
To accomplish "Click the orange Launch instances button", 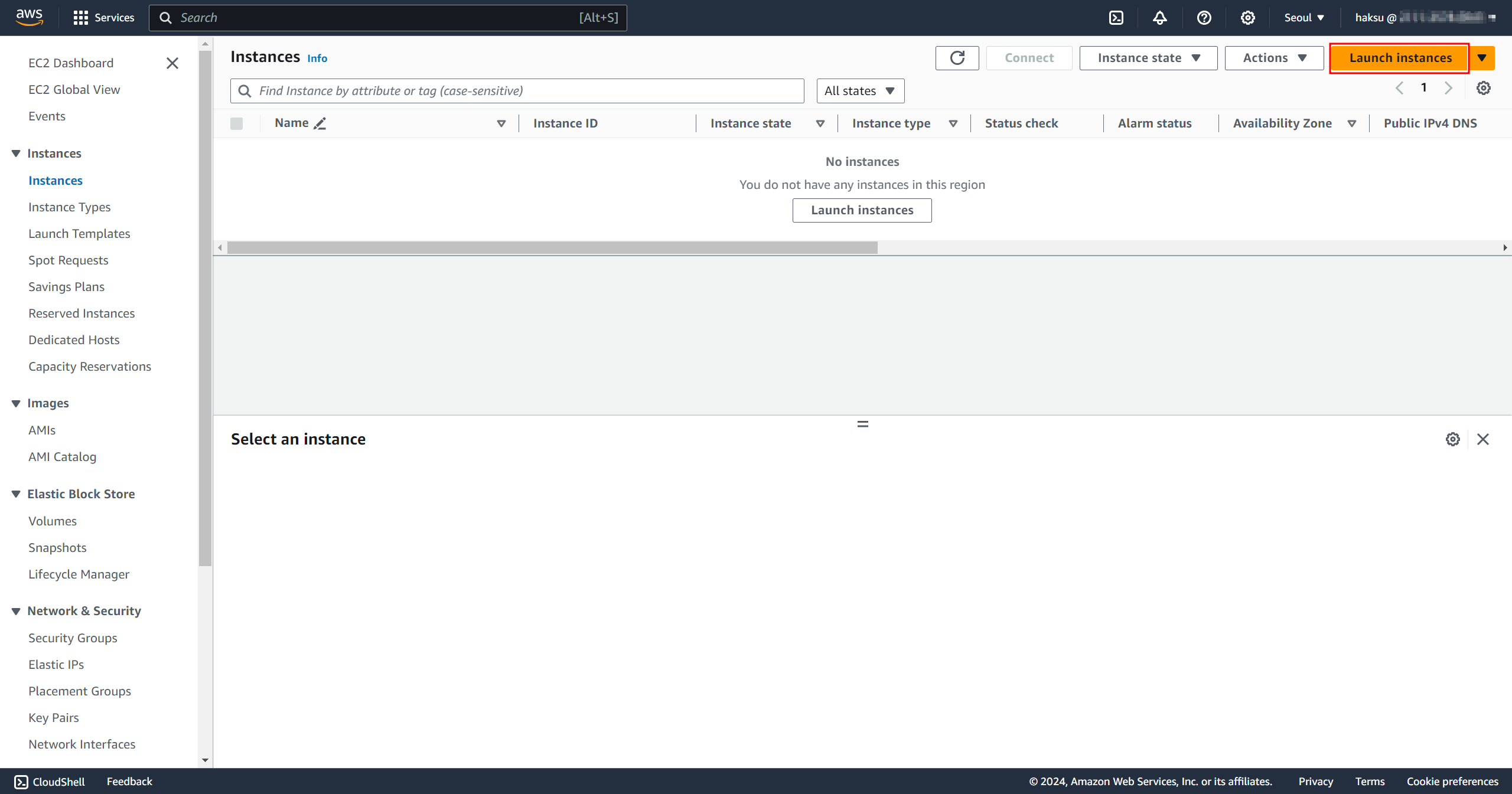I will pos(1400,58).
